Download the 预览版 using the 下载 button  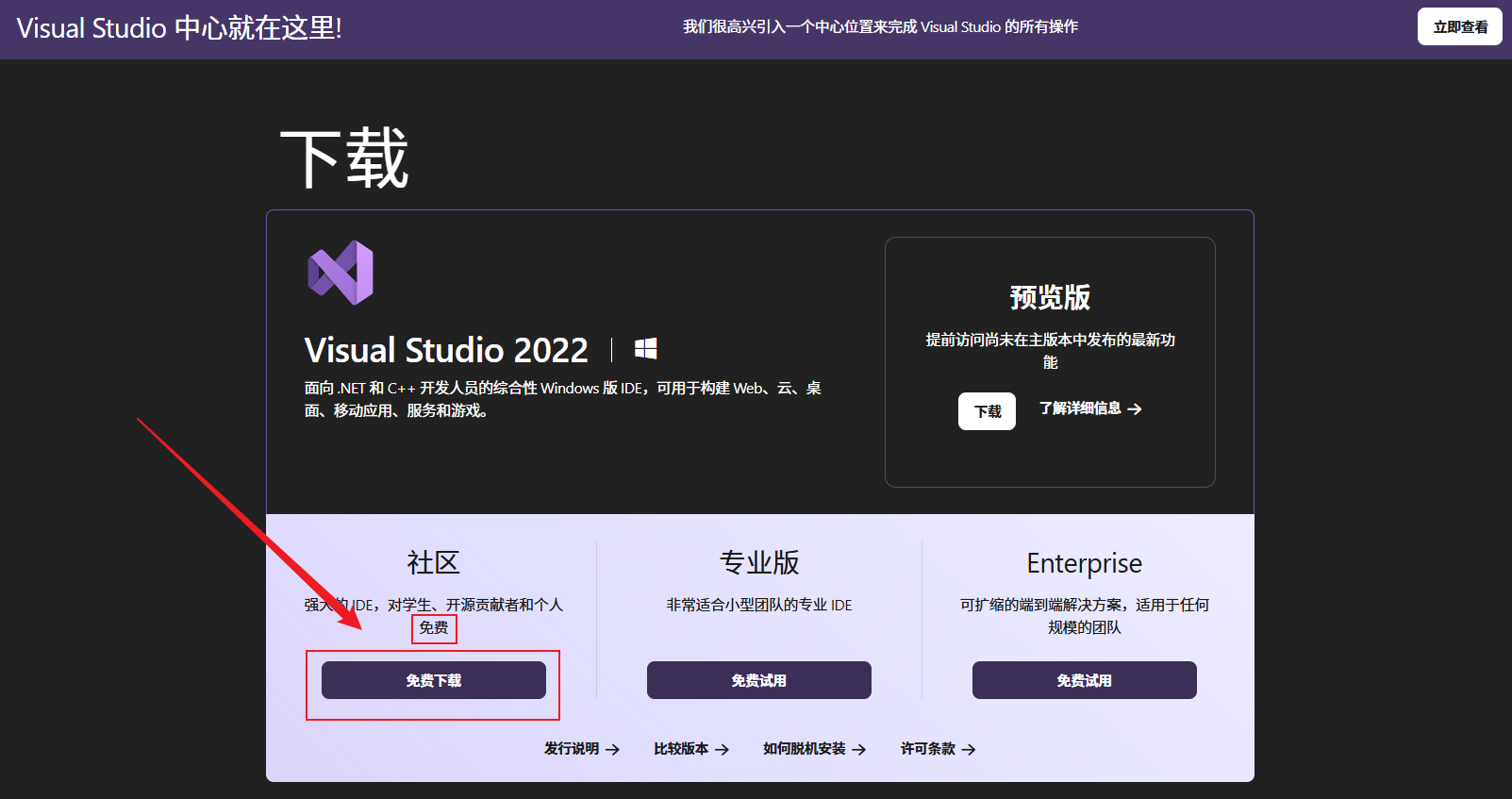(x=987, y=411)
